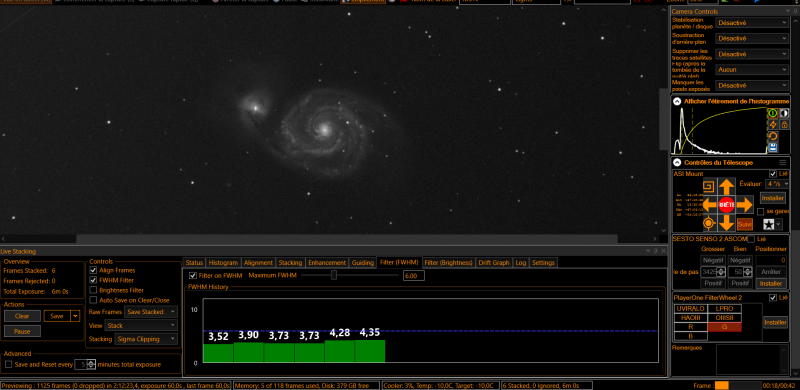Select the R filter
The width and height of the screenshot is (800, 390).
click(x=691, y=327)
